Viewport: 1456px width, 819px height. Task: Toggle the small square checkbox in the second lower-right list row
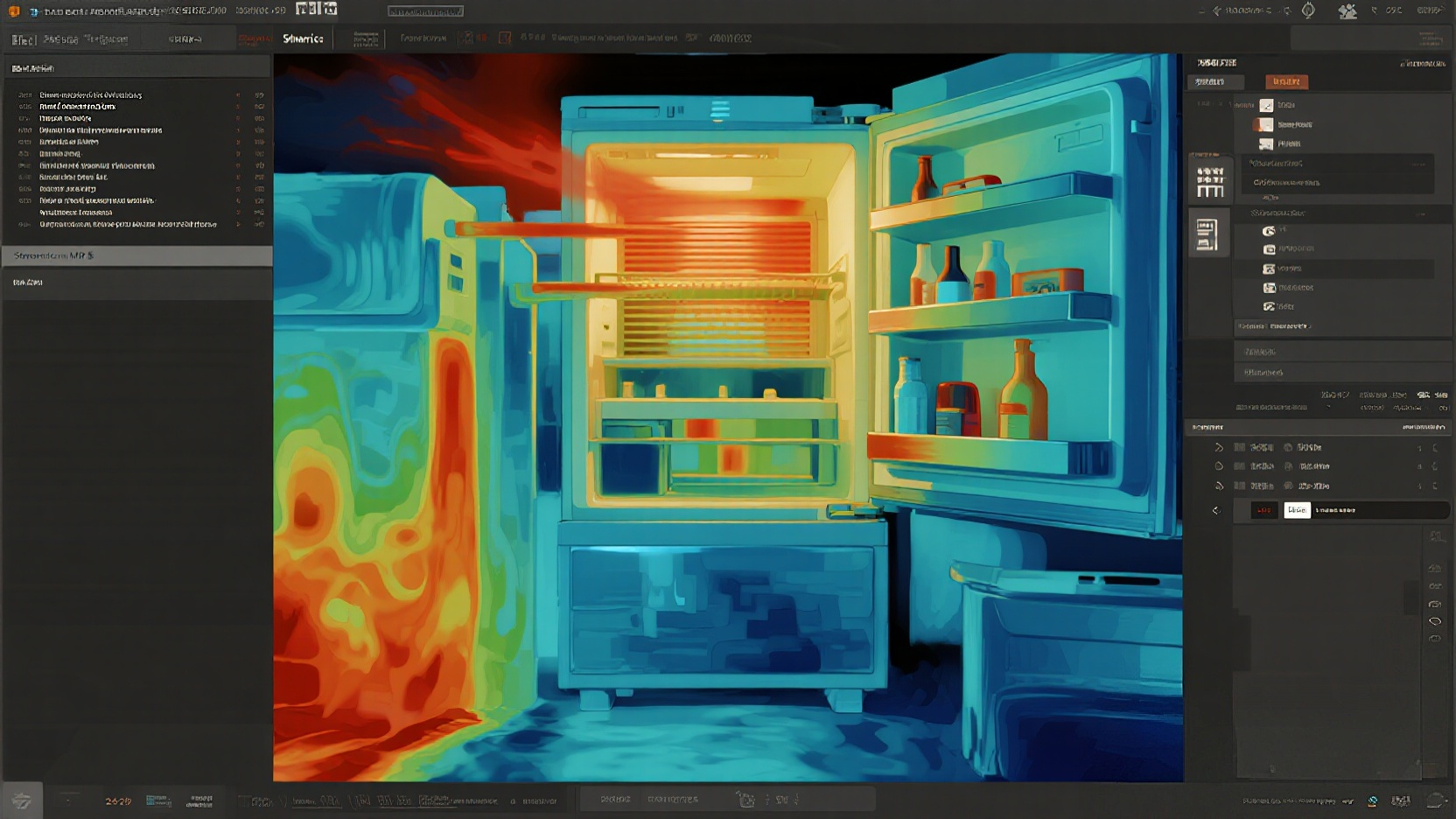pyautogui.click(x=1239, y=466)
